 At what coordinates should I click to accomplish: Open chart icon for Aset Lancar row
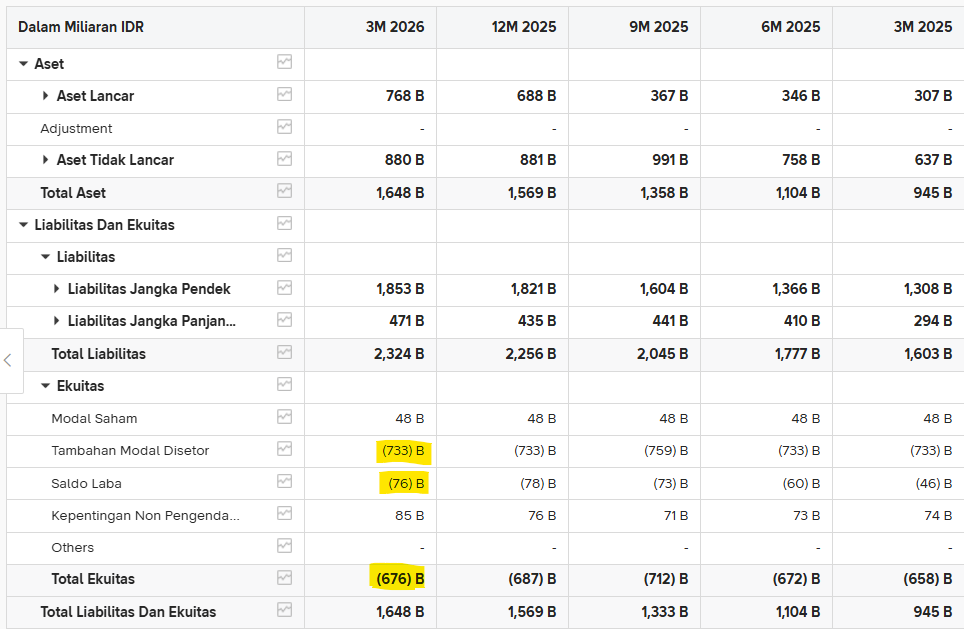tap(284, 94)
